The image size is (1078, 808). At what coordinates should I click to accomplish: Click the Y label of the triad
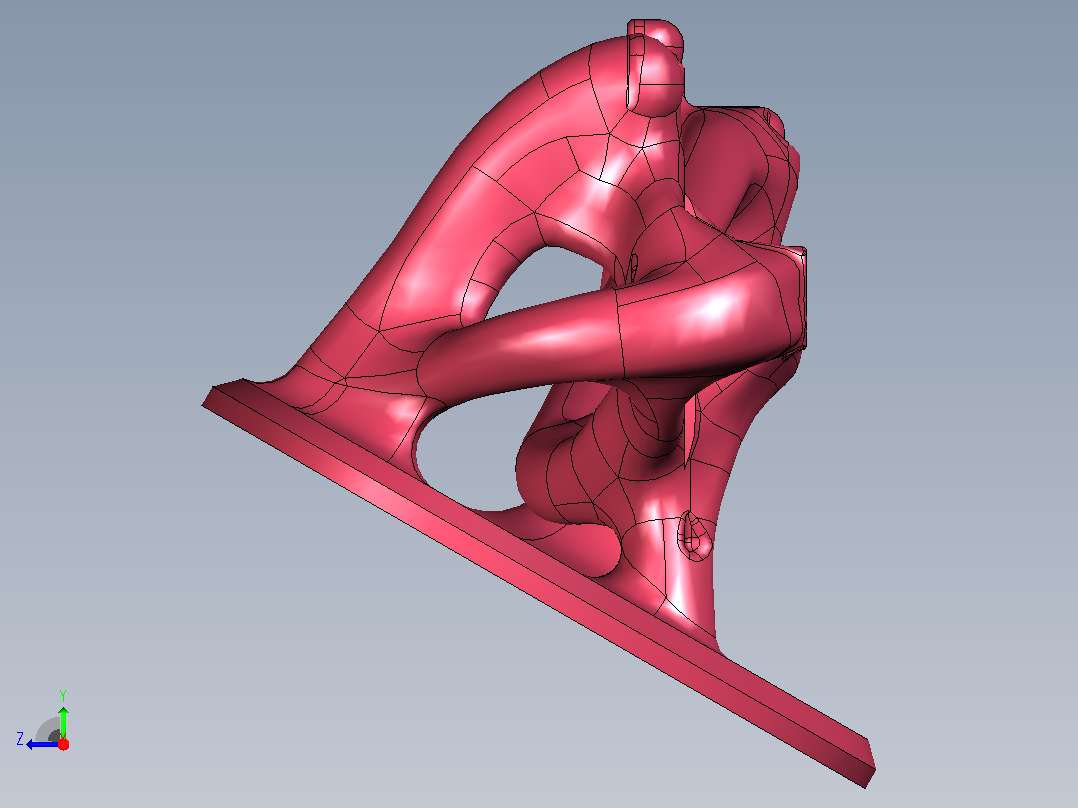point(63,695)
